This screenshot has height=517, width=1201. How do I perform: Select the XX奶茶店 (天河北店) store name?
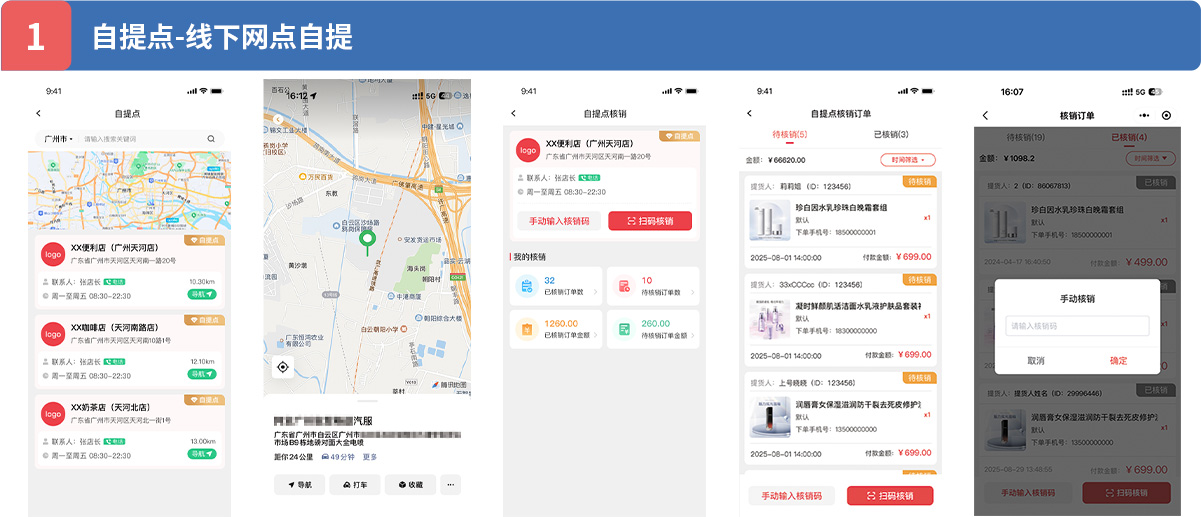pyautogui.click(x=110, y=408)
